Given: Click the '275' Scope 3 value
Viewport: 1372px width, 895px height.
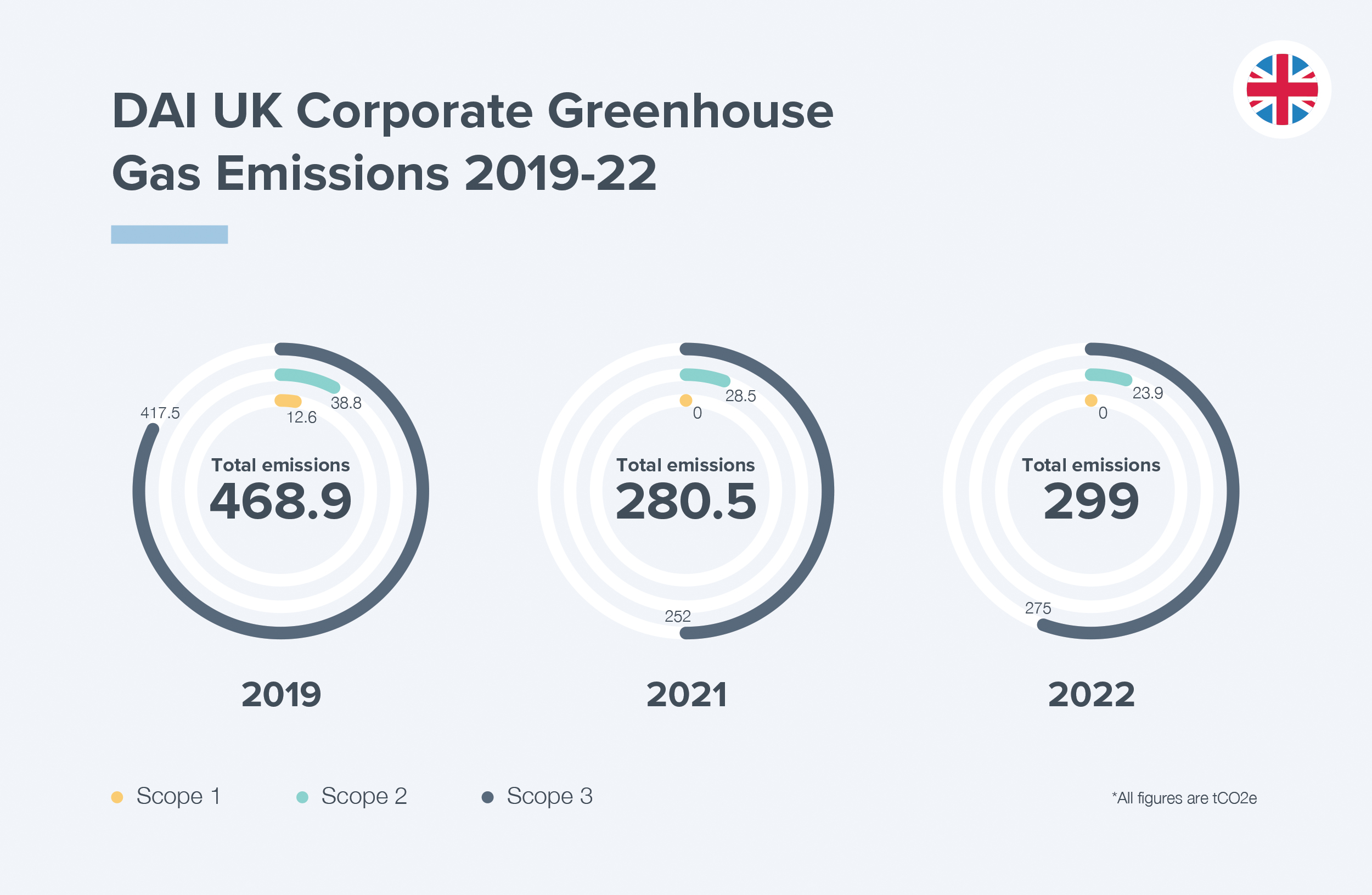Looking at the screenshot, I should (1038, 608).
